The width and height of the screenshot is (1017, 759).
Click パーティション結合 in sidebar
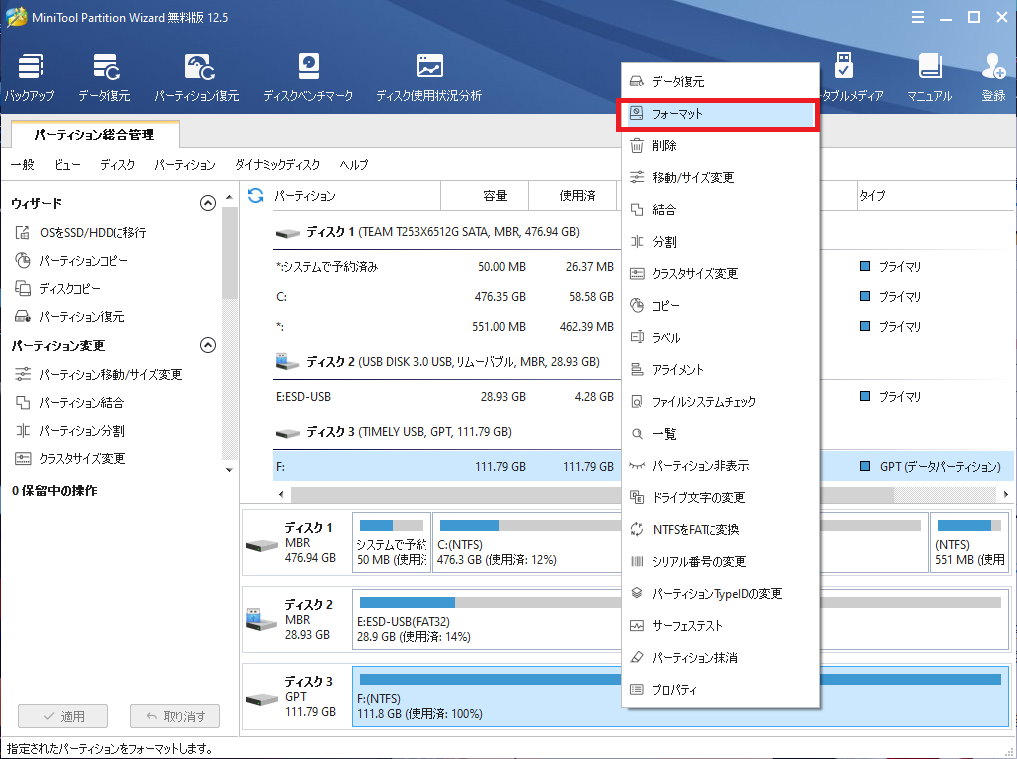[x=69, y=403]
